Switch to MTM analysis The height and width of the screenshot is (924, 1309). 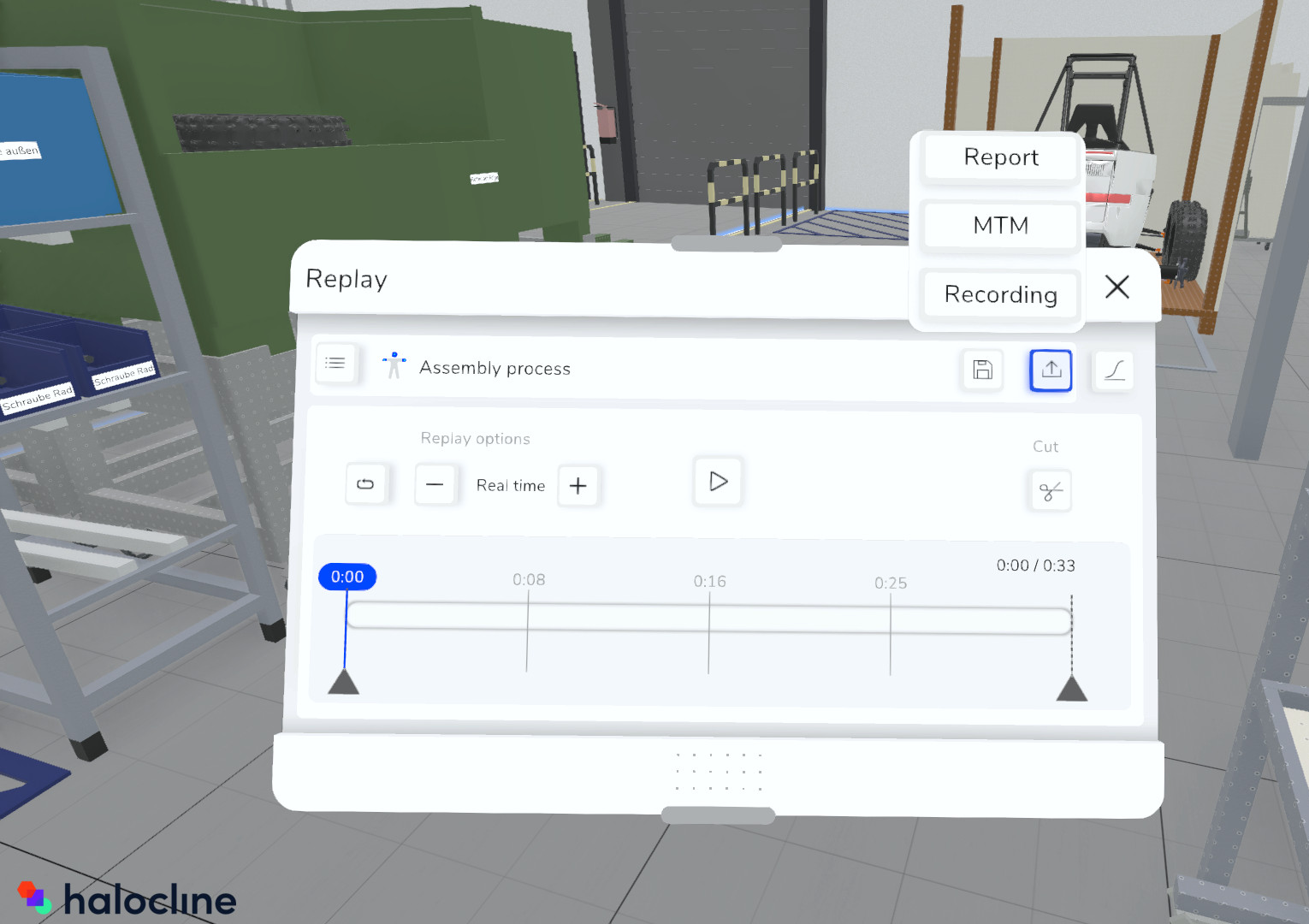coord(999,225)
